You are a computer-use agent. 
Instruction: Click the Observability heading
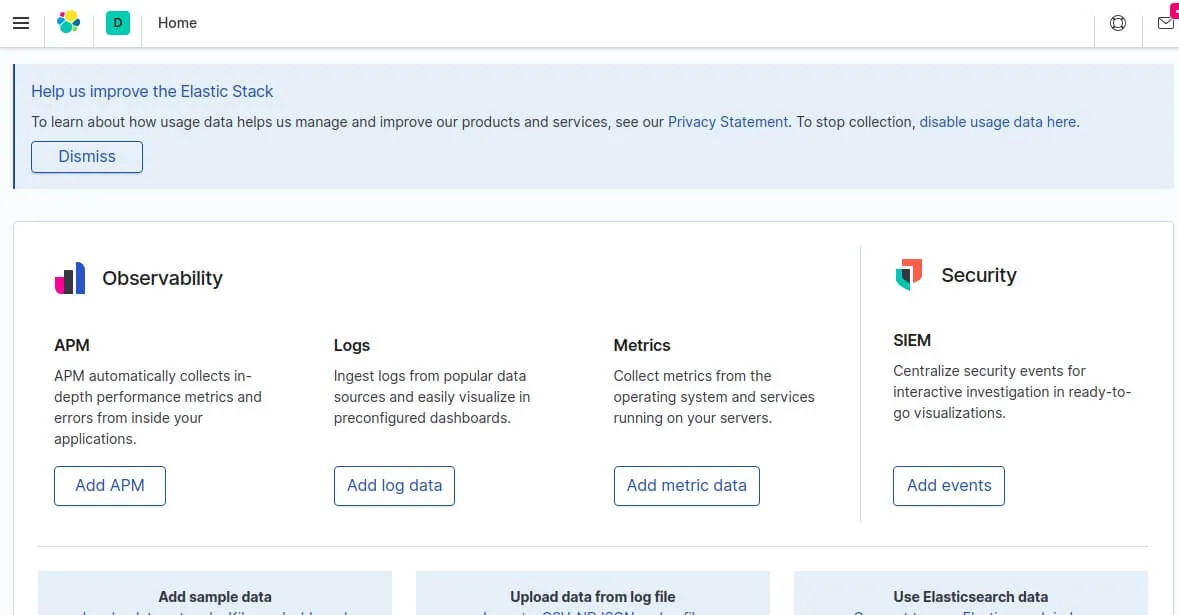click(162, 278)
